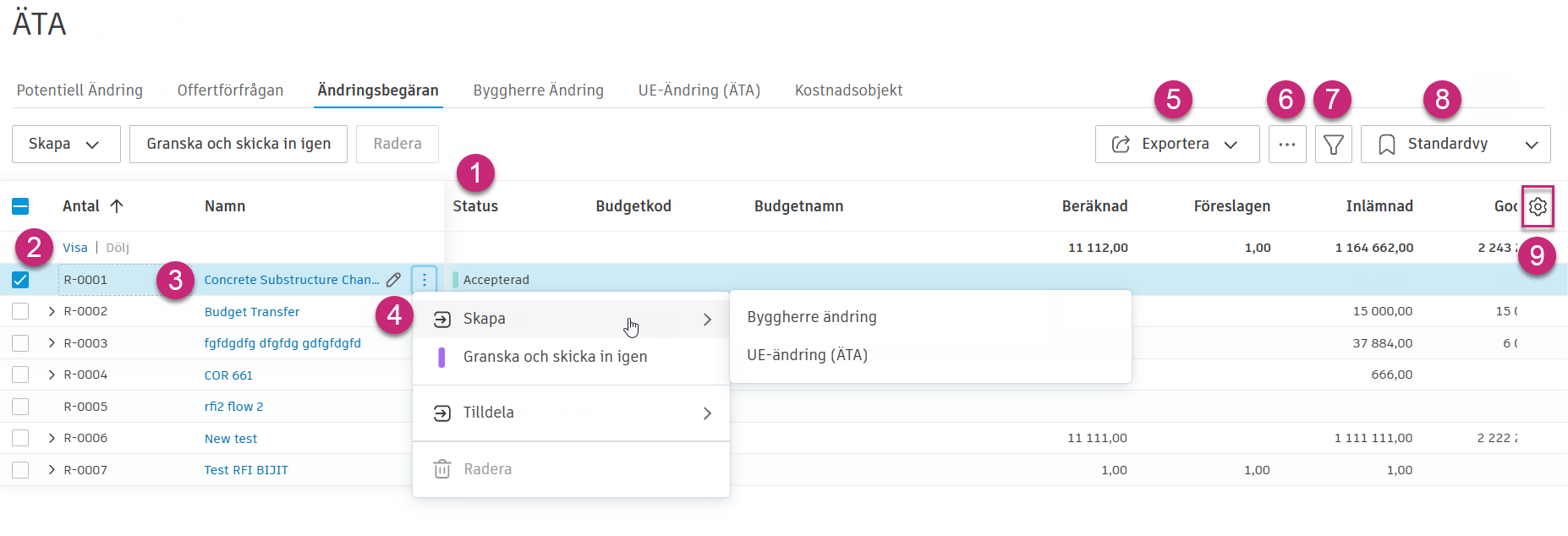Screen dimensions: 1568x536
Task: Click the arrow icon beside Skapa menu entry
Action: pyautogui.click(x=442, y=319)
